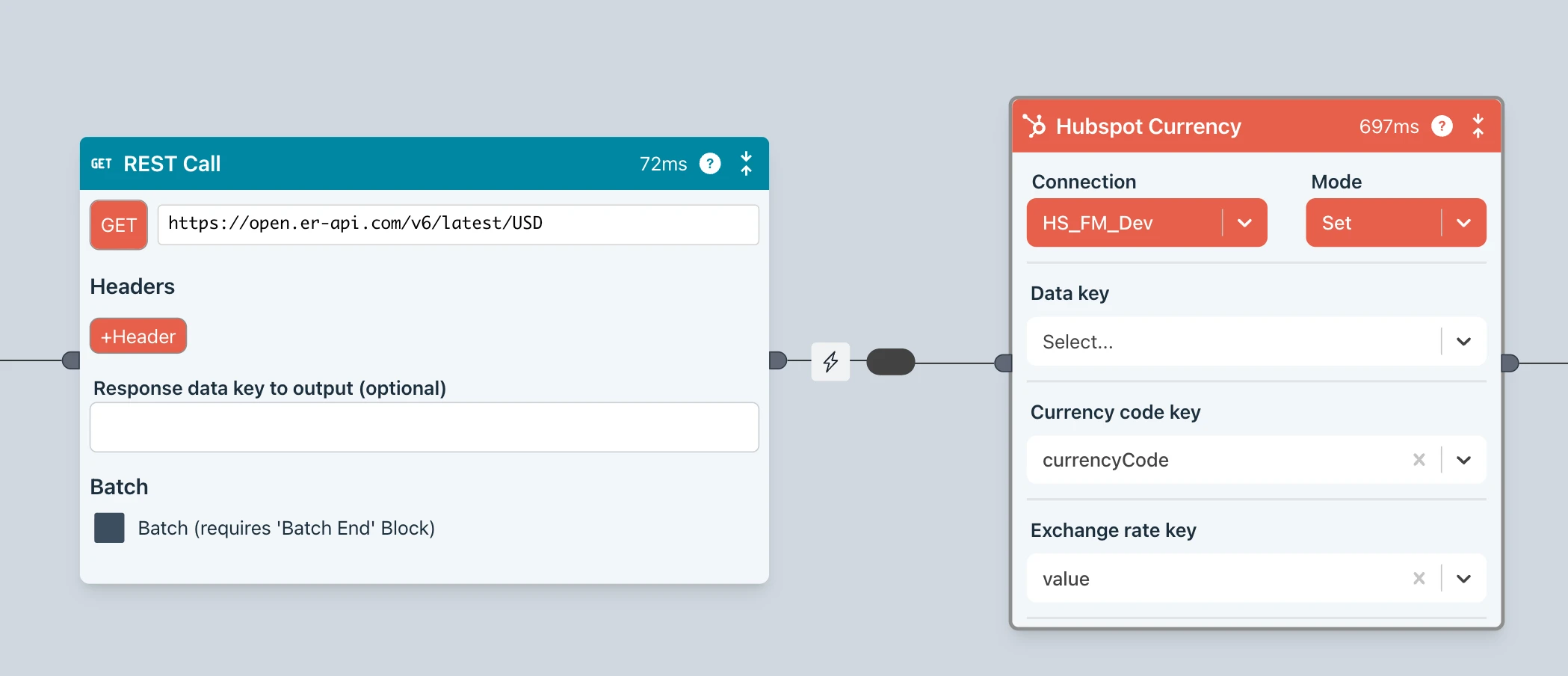Clear the Exchange rate key value
The image size is (1568, 676).
tap(1419, 578)
